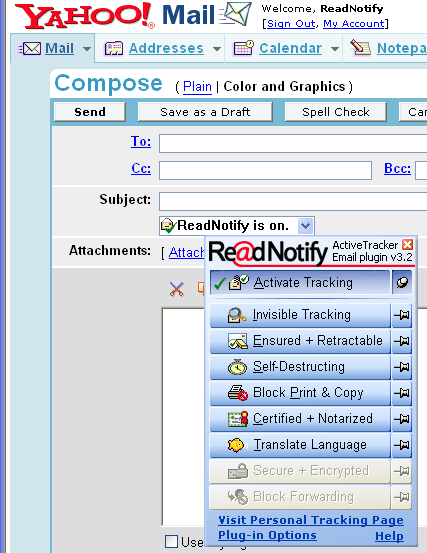This screenshot has height=553, width=427.
Task: Switch compose mode to Plain
Action: tap(197, 86)
